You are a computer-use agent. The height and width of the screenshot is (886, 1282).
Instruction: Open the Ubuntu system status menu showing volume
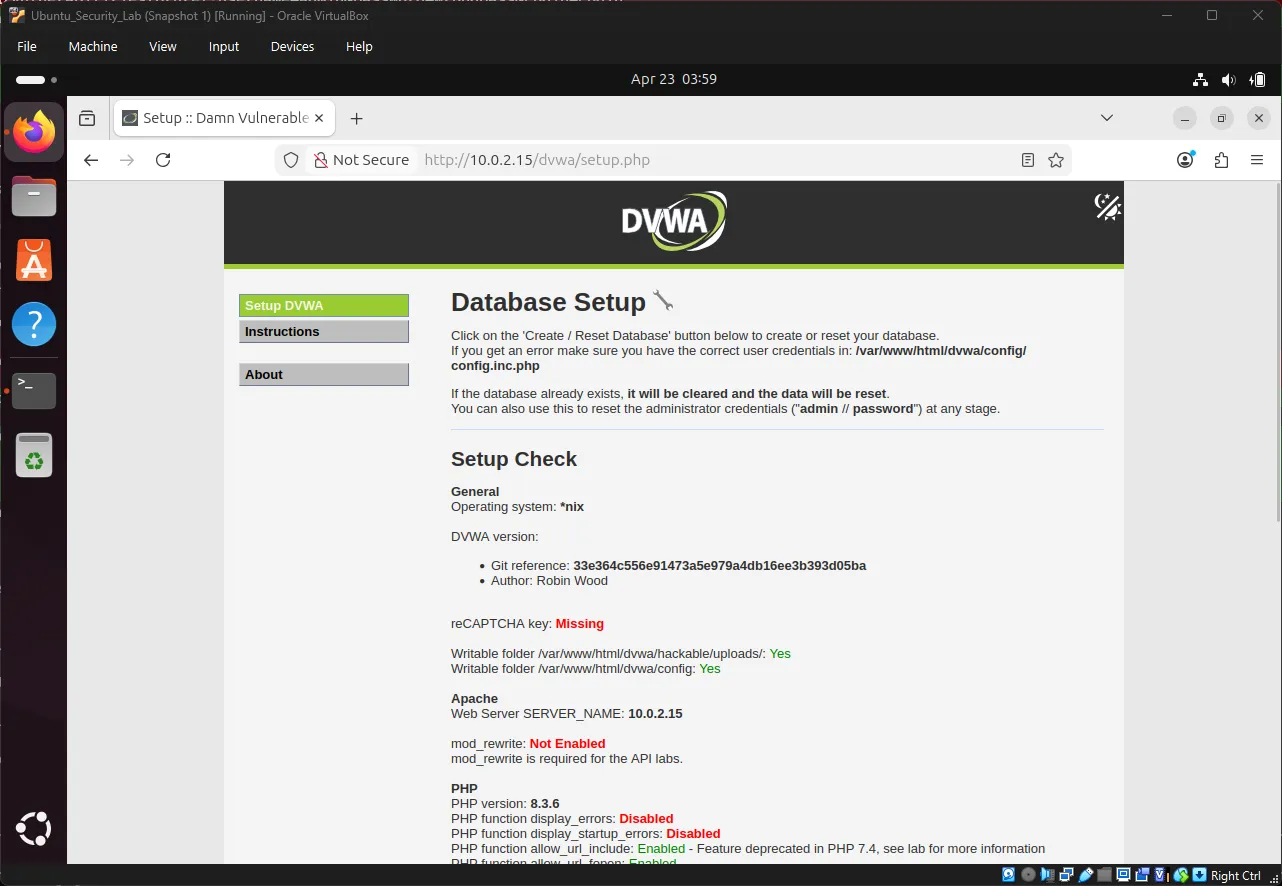pyautogui.click(x=1229, y=79)
